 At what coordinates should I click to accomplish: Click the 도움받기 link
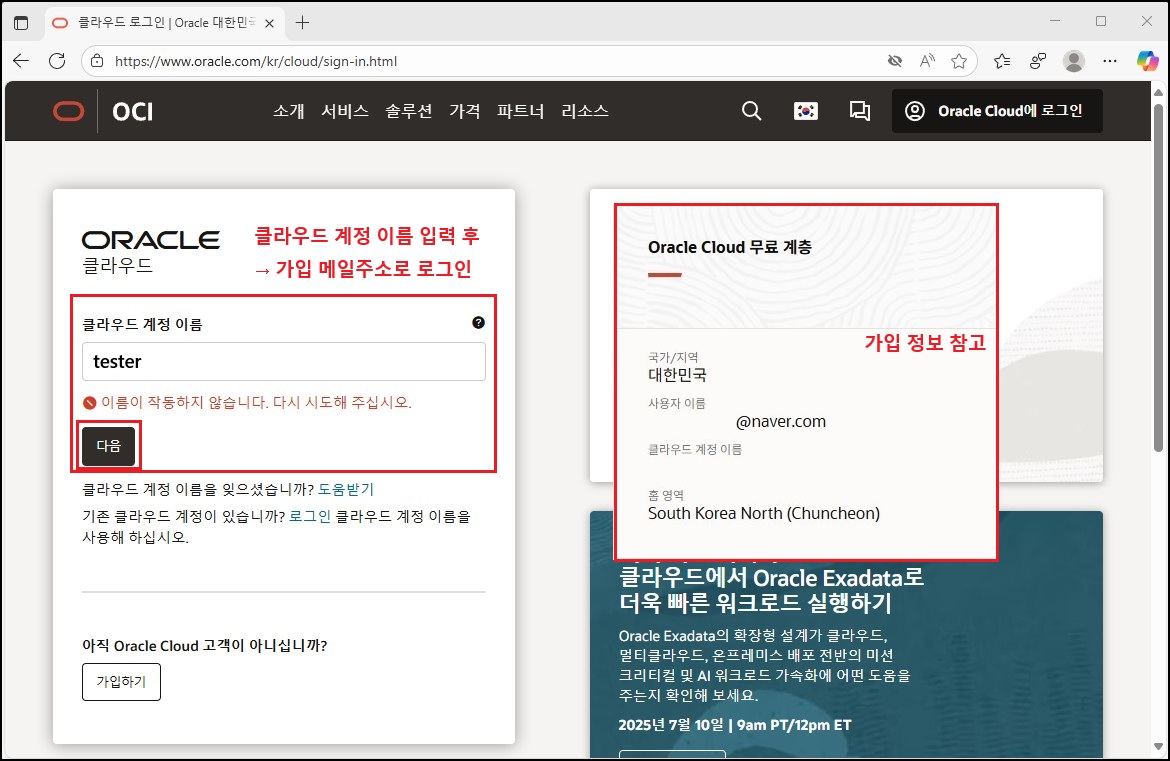pyautogui.click(x=346, y=489)
